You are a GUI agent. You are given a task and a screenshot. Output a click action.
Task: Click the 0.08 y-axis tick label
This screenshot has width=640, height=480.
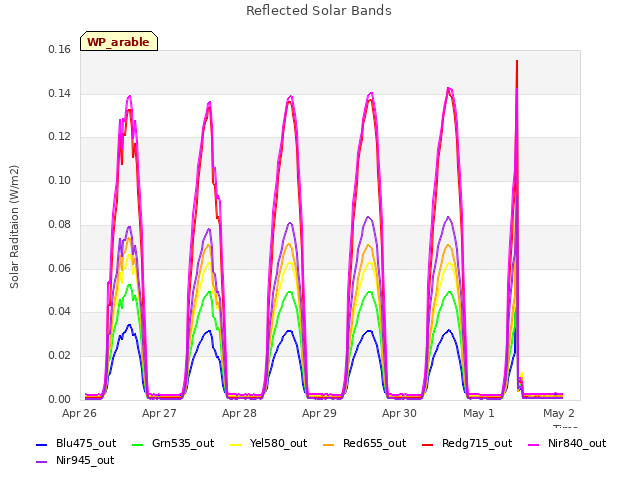coord(60,224)
